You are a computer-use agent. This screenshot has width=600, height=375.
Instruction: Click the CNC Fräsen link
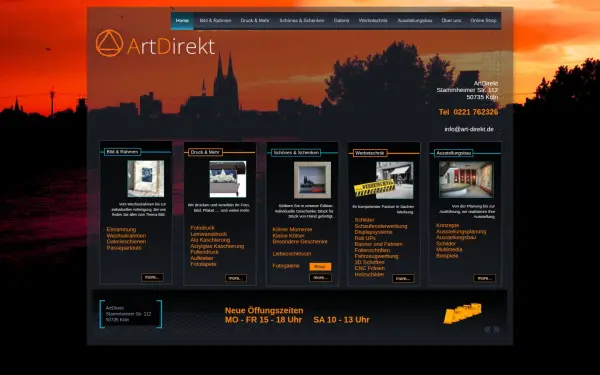point(370,268)
